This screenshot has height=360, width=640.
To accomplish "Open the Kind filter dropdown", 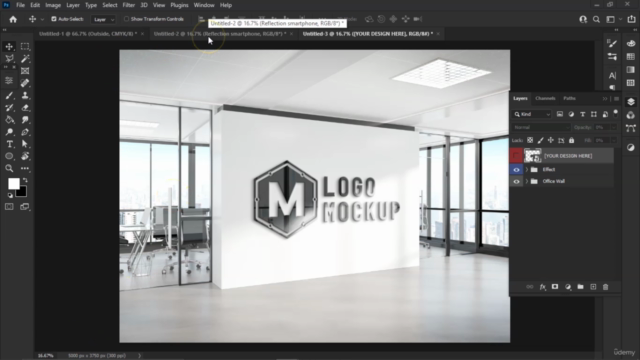I will [x=532, y=114].
